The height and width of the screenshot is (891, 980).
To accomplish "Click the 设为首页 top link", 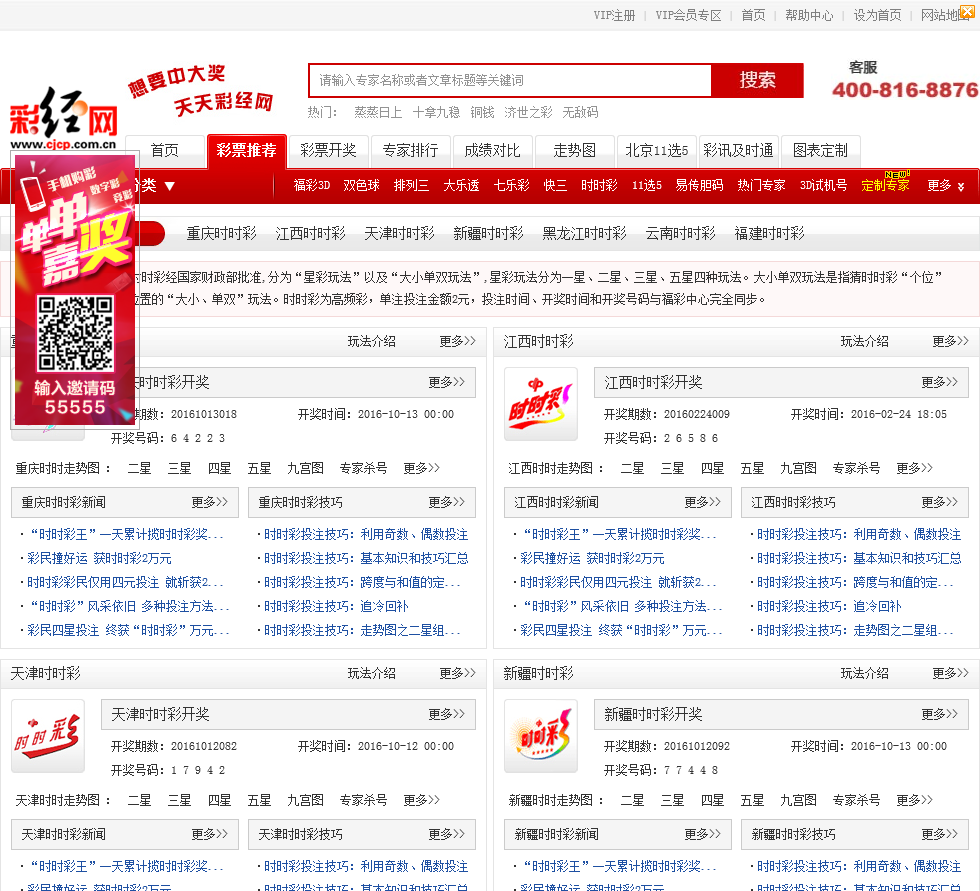I will [x=878, y=15].
